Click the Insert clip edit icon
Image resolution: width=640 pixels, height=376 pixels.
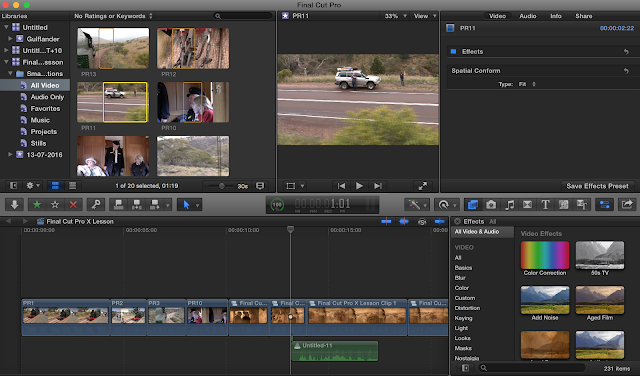point(137,205)
